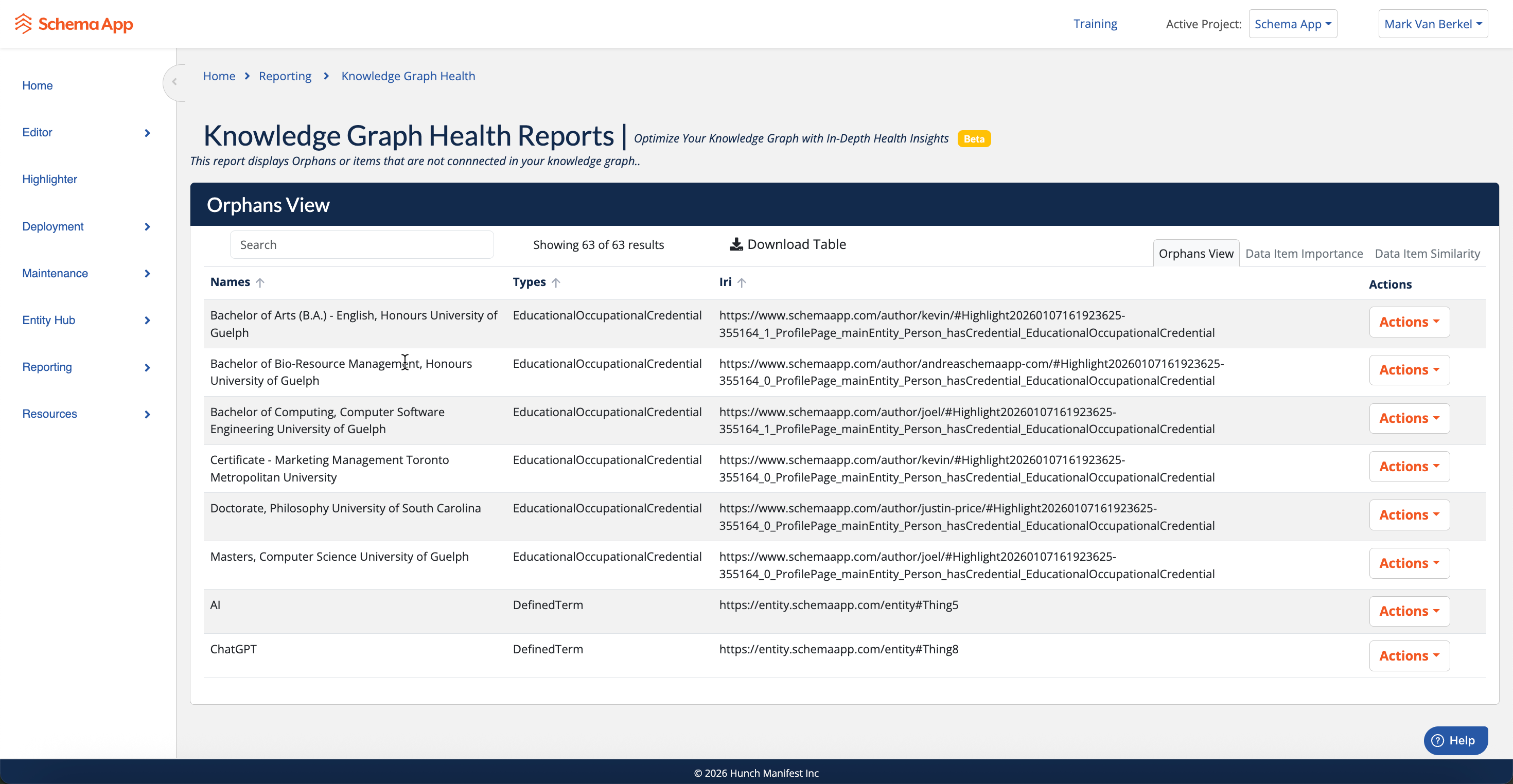This screenshot has height=784, width=1513.
Task: Expand the Resources sidebar chevron
Action: pos(147,415)
